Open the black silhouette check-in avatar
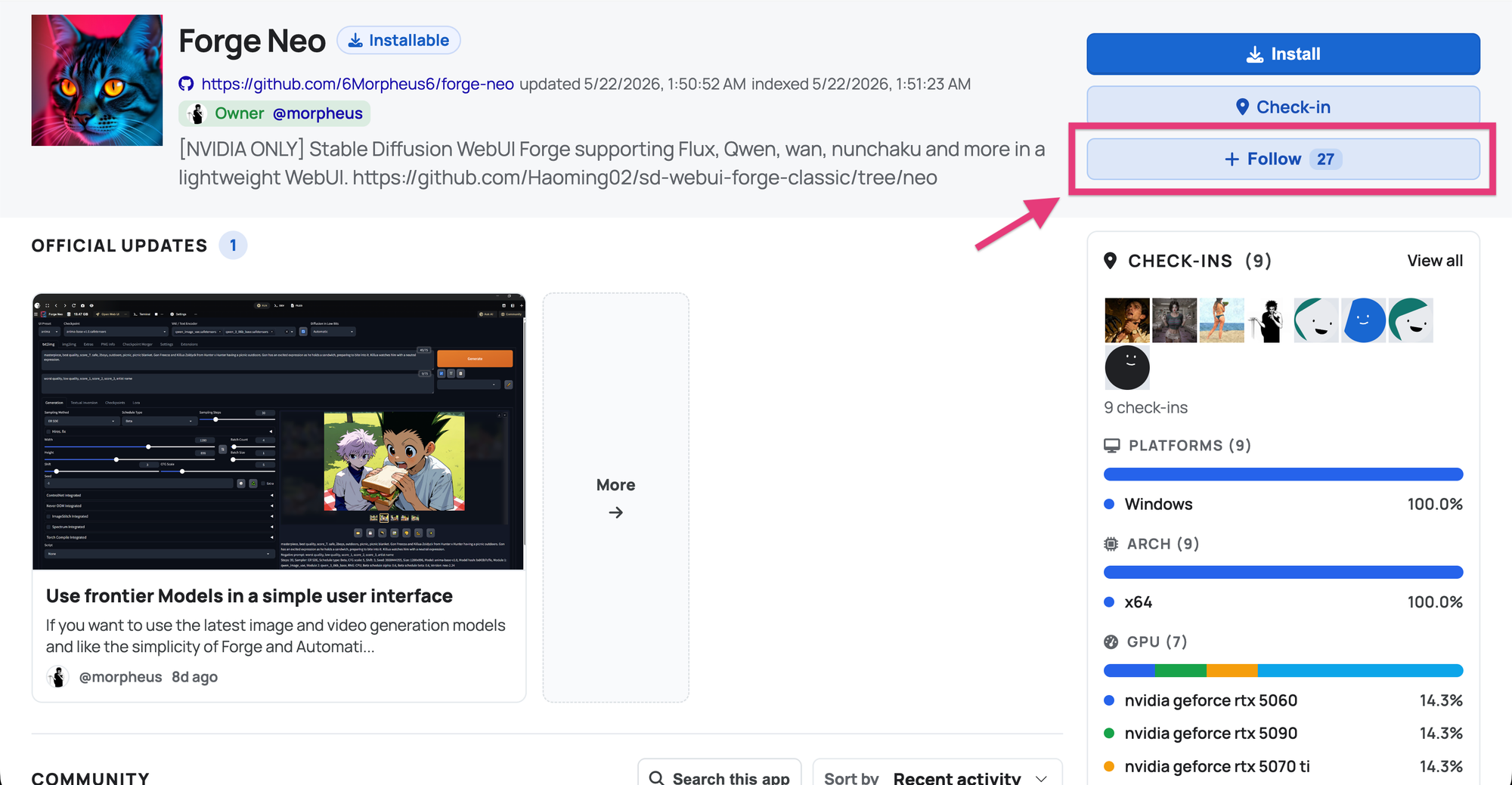Image resolution: width=1512 pixels, height=785 pixels. [1269, 320]
